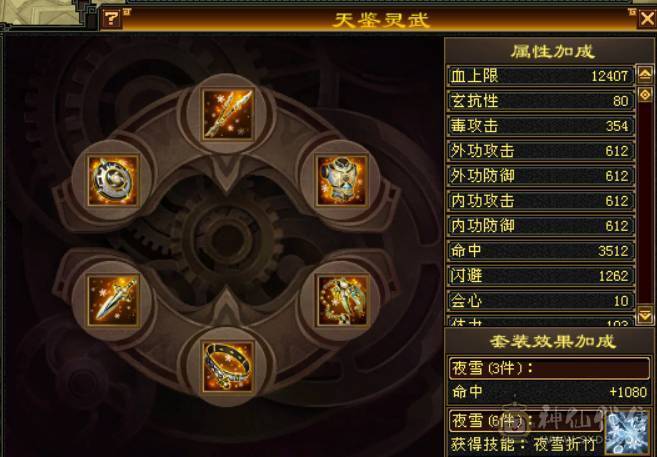Select the jade pendant slot icon
Screen dimensions: 657x457
342,300
